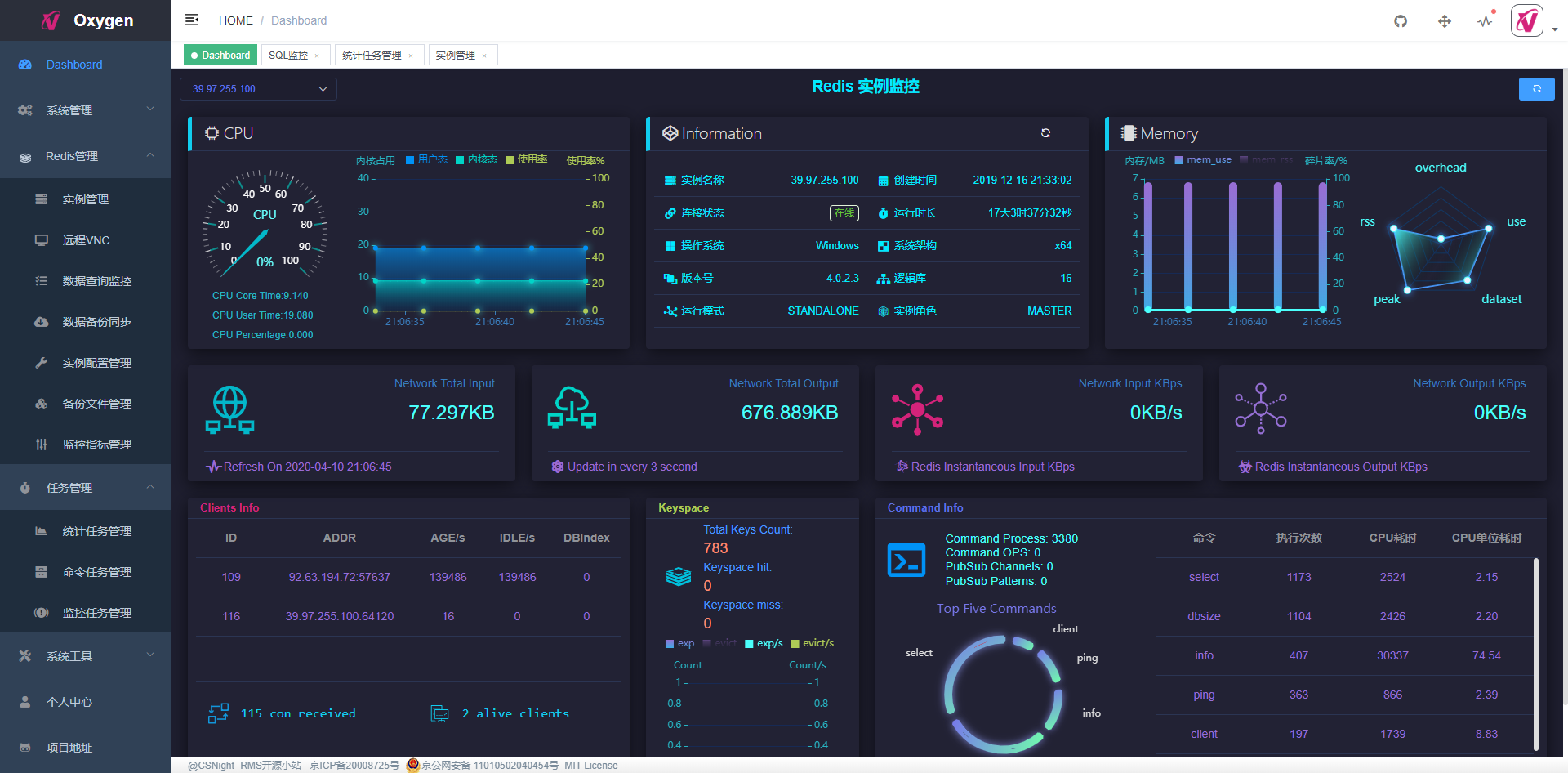Click the Network Input KBps pink node icon

tap(917, 409)
